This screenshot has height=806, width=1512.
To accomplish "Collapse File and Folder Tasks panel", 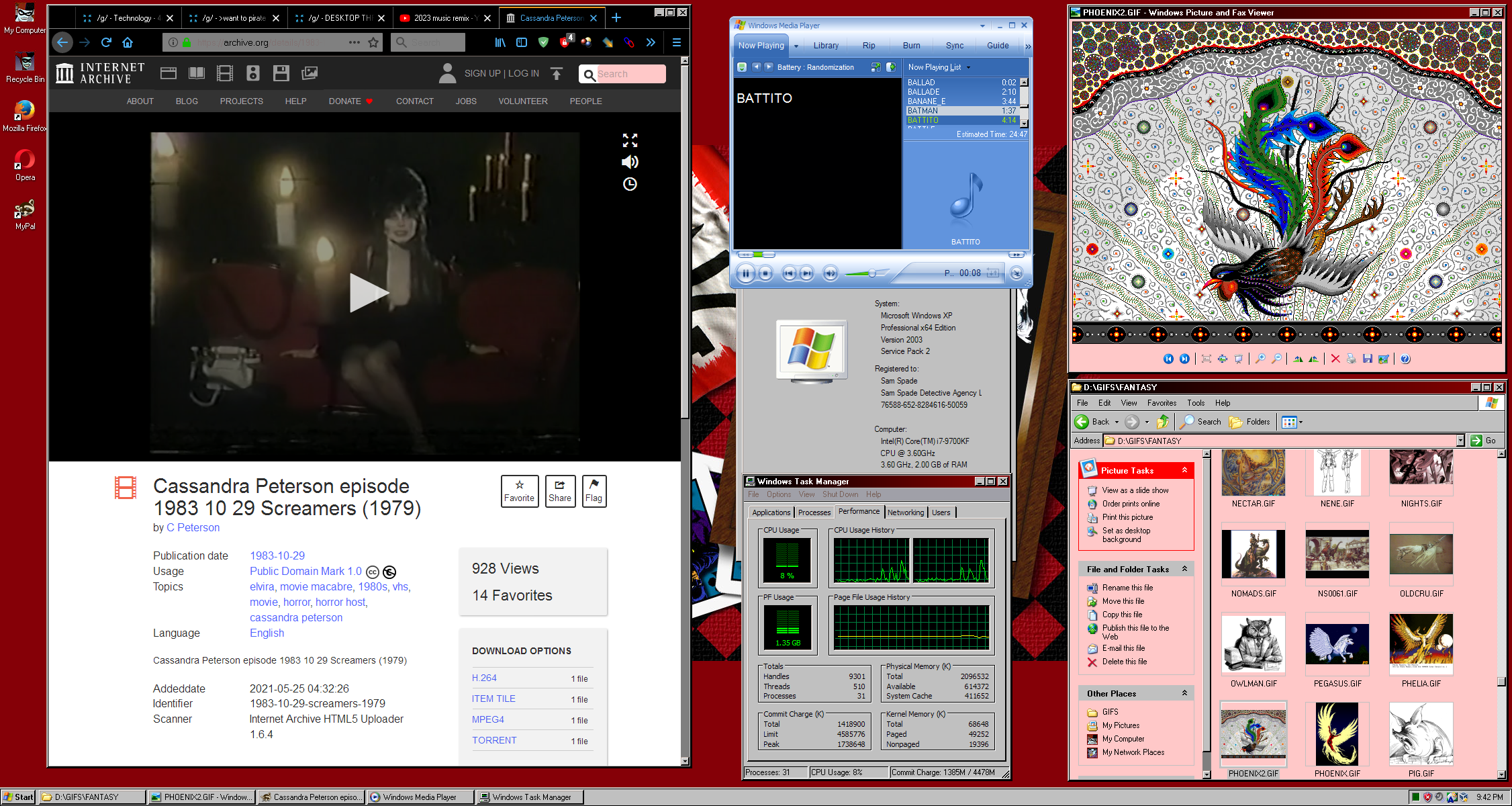I will point(1184,569).
